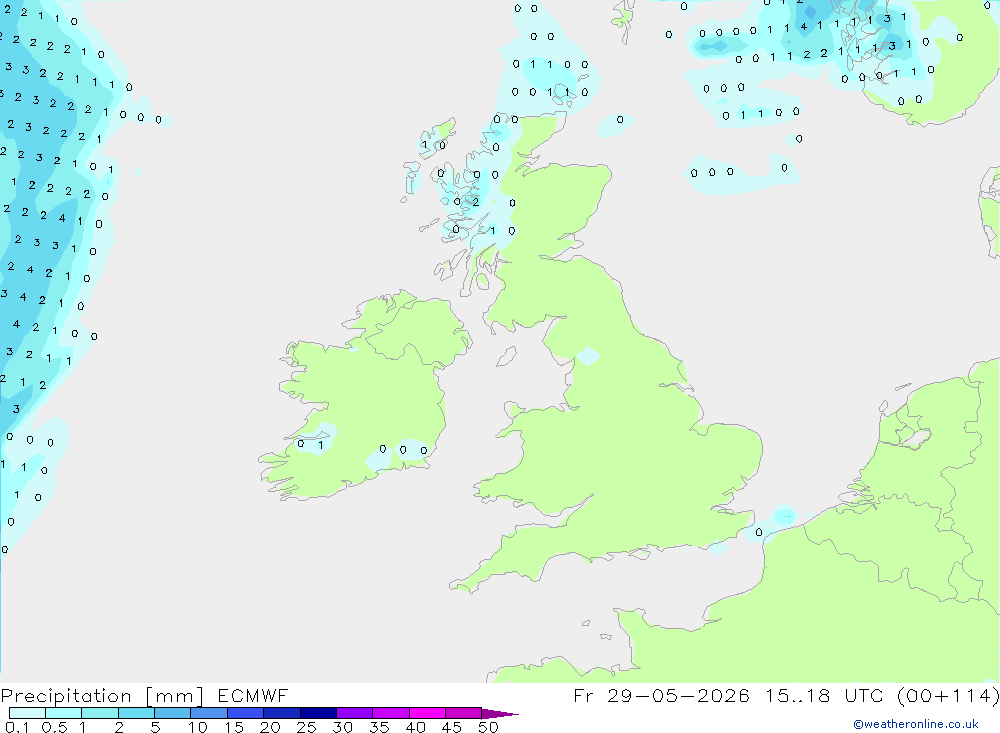Pick the 45–50 mm legend color swatch

[463, 713]
